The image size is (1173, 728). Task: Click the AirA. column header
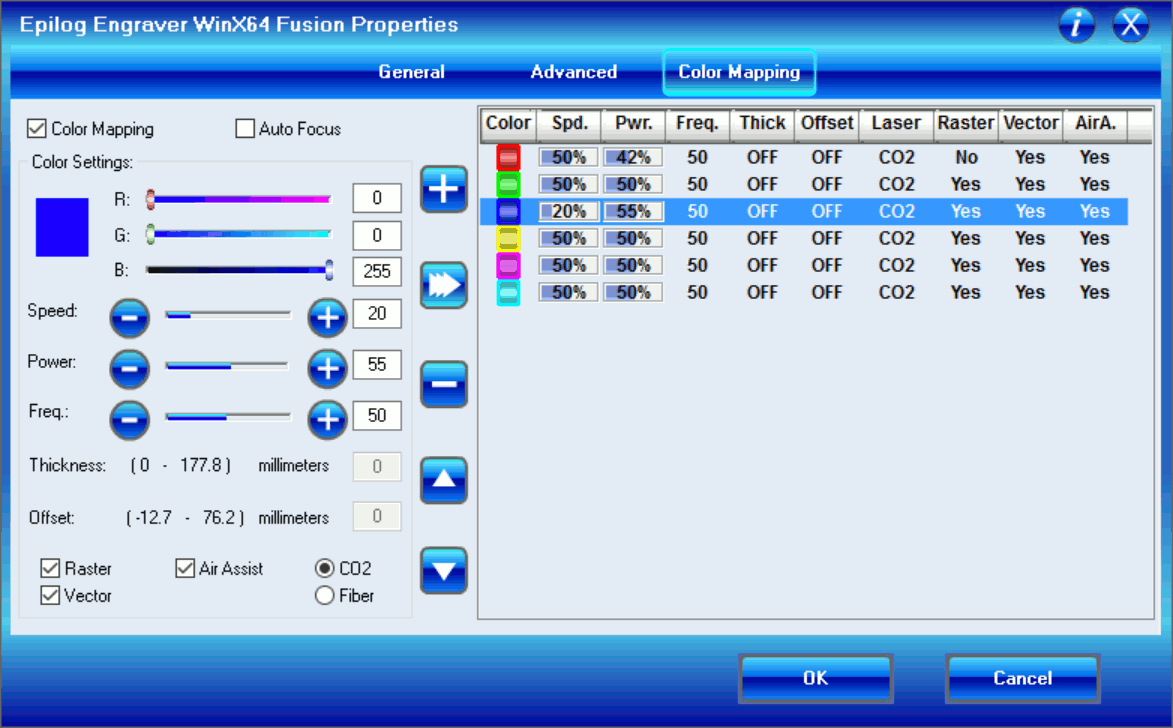pyautogui.click(x=1095, y=124)
